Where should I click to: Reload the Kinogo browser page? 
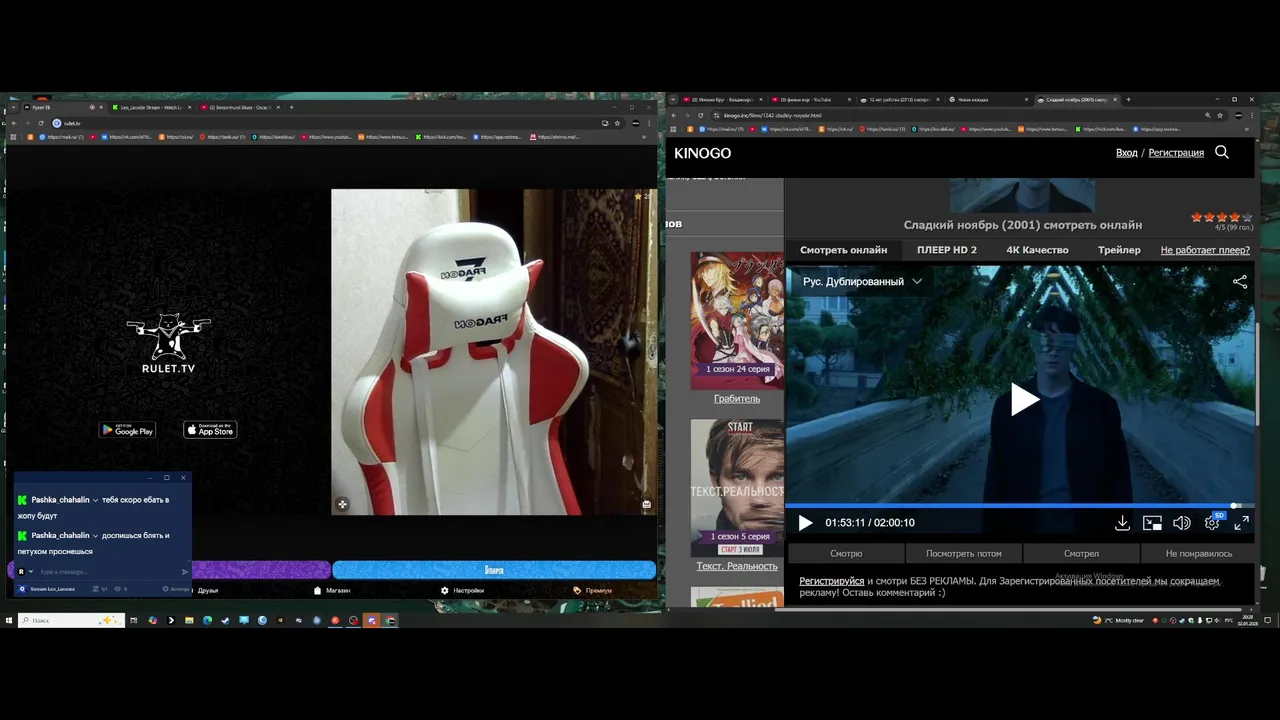point(701,115)
